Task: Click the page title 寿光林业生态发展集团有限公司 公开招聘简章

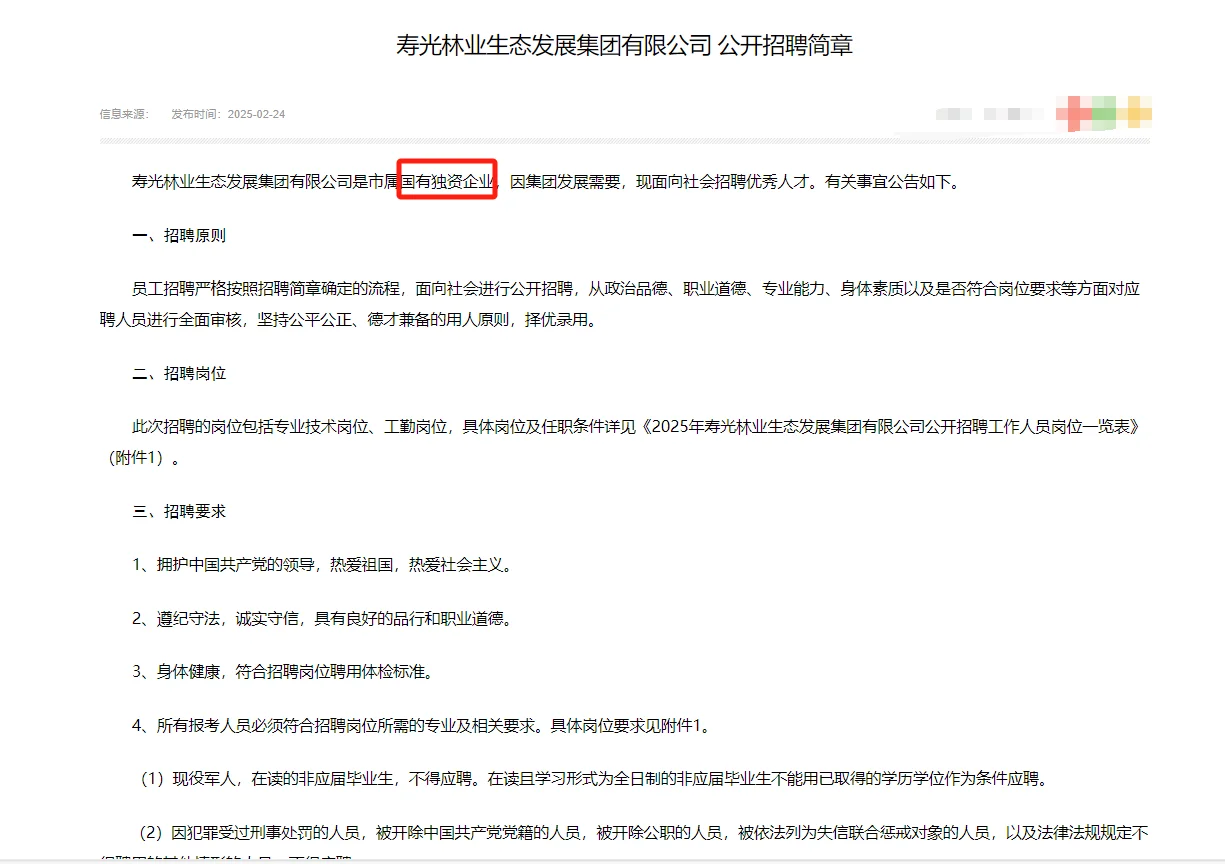Action: pyautogui.click(x=625, y=46)
